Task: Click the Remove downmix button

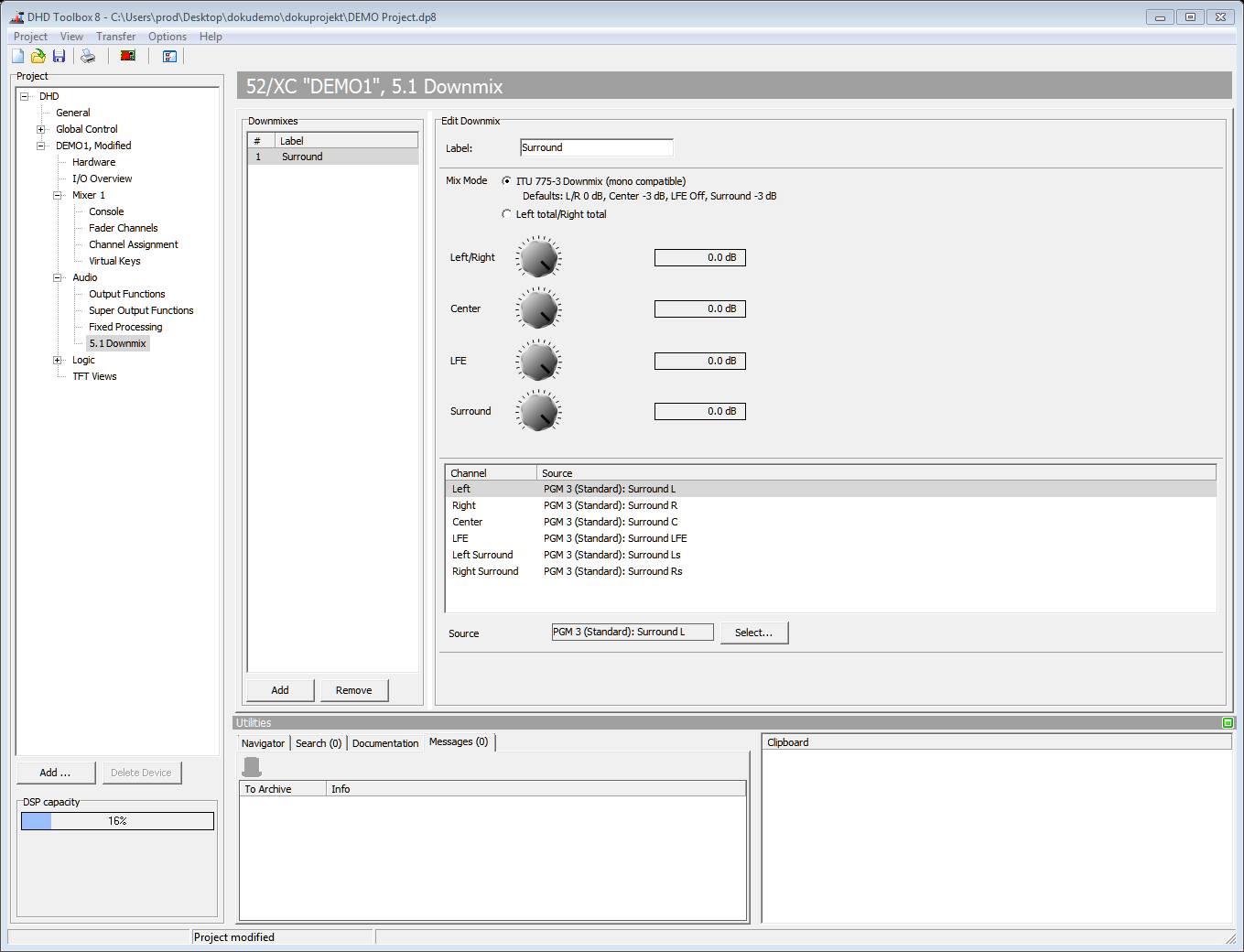Action: point(354,690)
